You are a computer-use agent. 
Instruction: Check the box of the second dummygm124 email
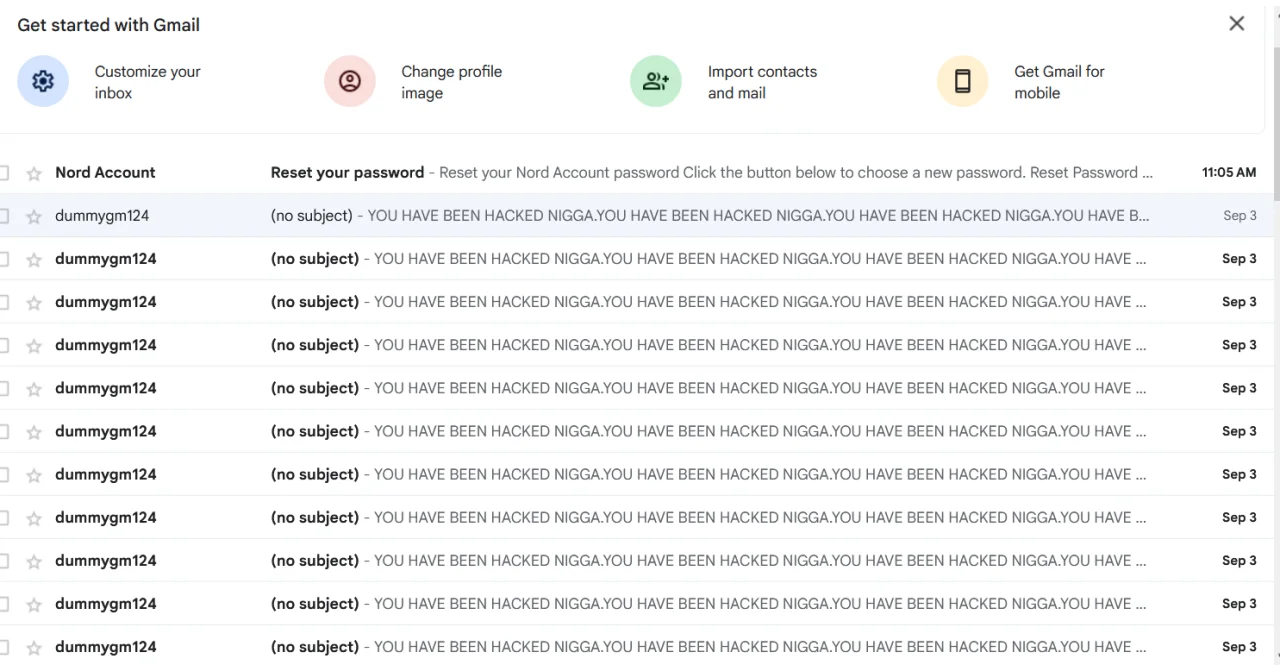[4, 259]
